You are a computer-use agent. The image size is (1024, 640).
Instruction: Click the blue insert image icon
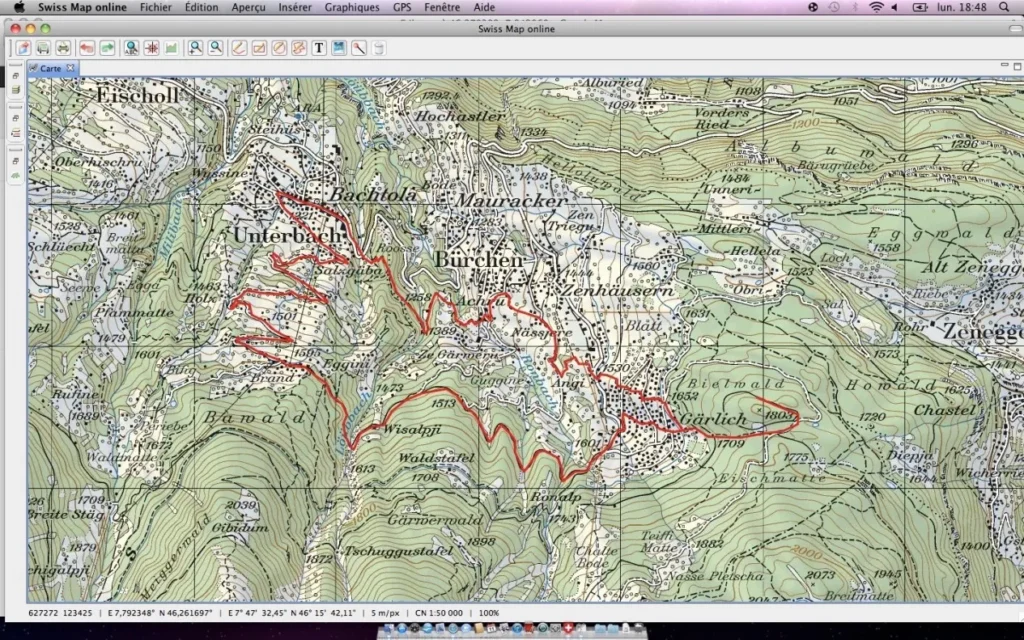[x=339, y=48]
